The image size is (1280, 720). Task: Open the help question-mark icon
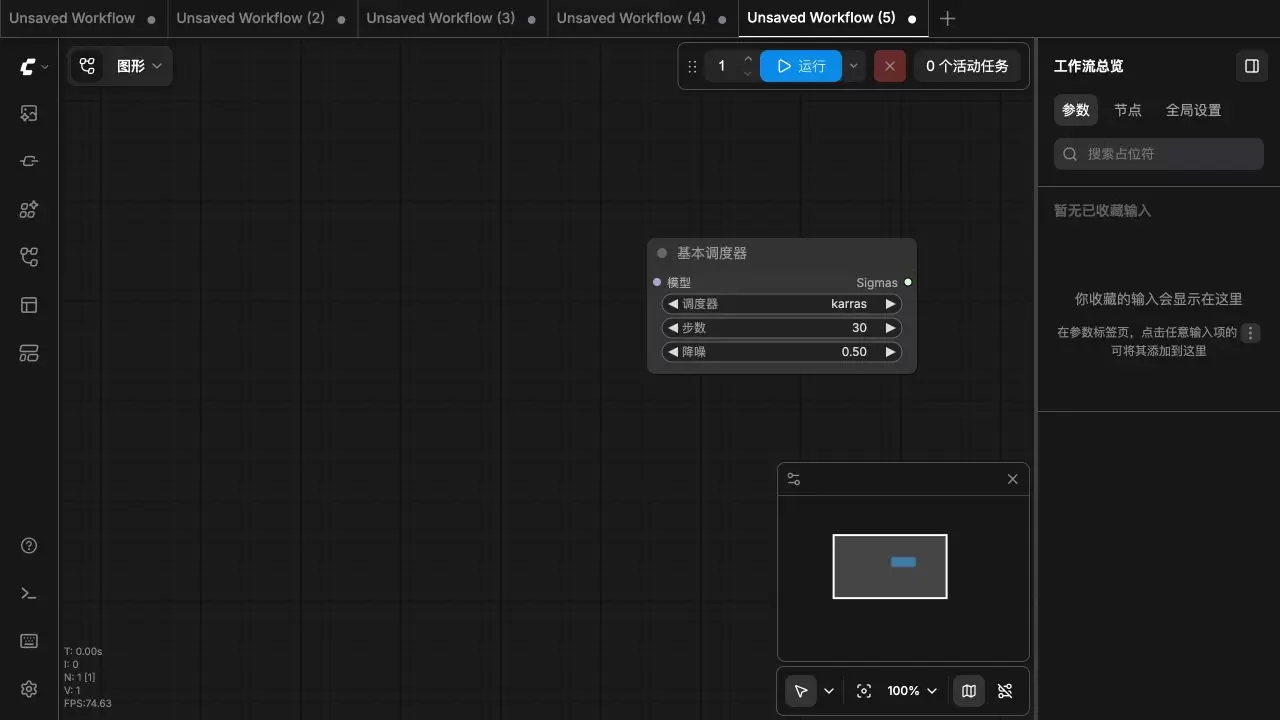coord(29,546)
